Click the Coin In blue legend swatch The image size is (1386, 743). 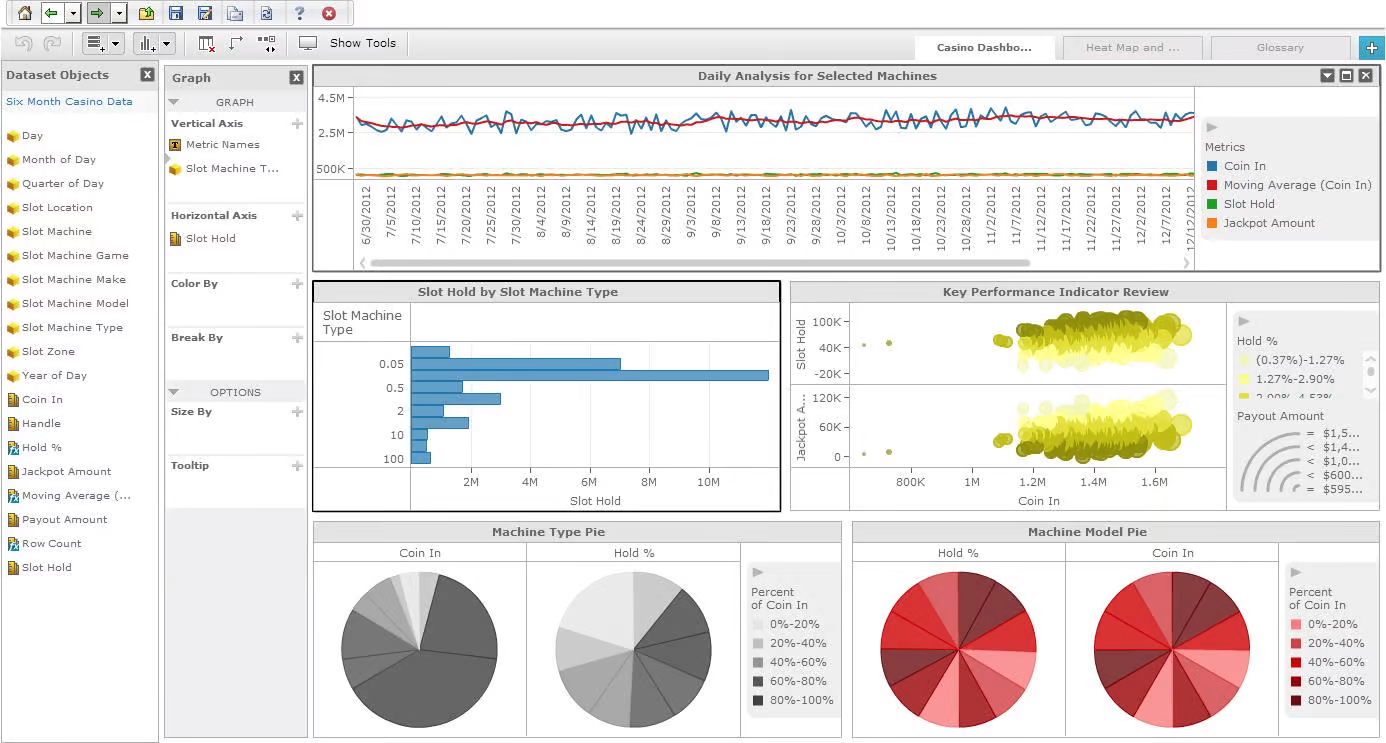(1212, 166)
